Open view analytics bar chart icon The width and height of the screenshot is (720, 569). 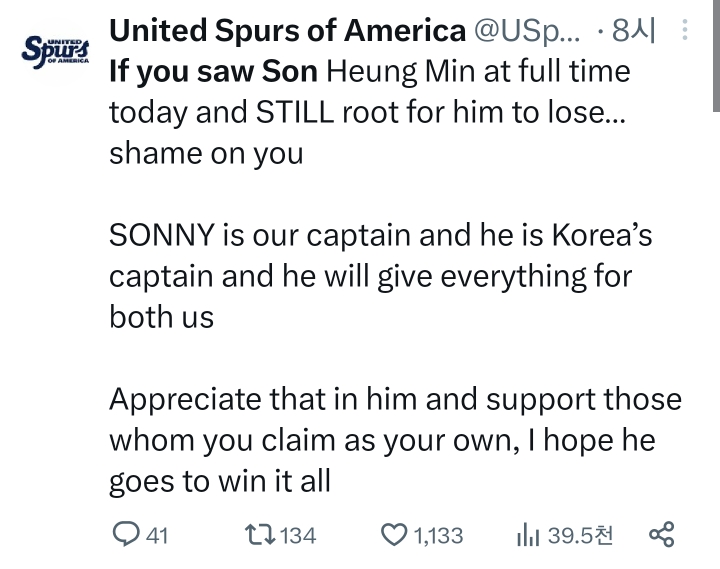point(527,535)
